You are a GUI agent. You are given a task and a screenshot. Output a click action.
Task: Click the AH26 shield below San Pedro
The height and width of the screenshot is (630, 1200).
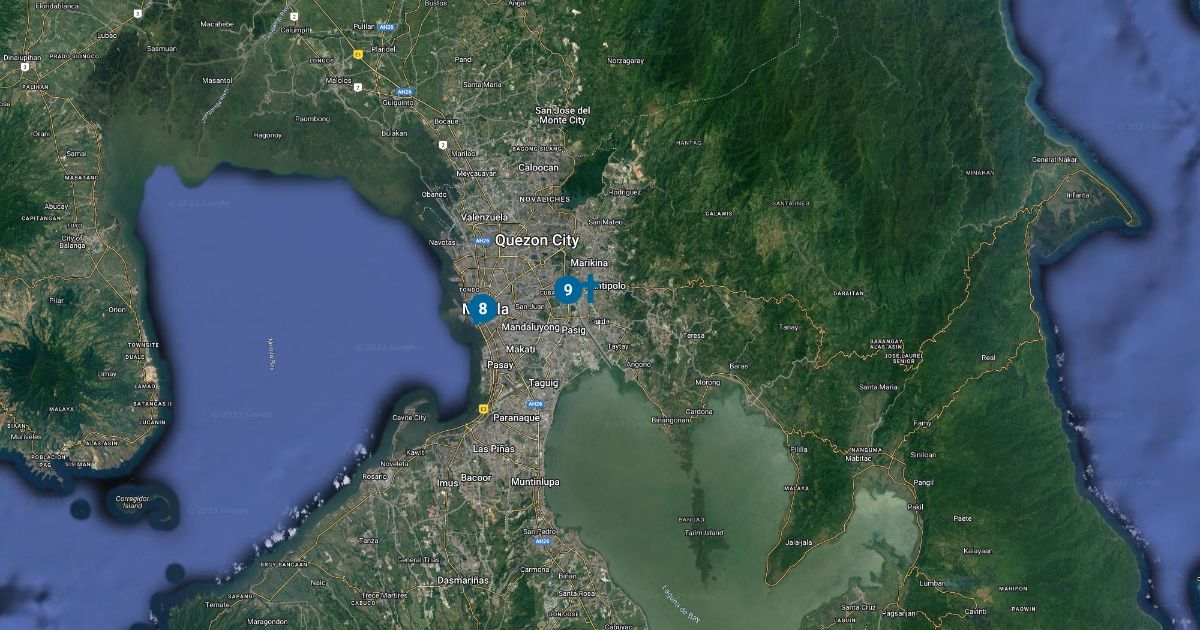[x=542, y=541]
